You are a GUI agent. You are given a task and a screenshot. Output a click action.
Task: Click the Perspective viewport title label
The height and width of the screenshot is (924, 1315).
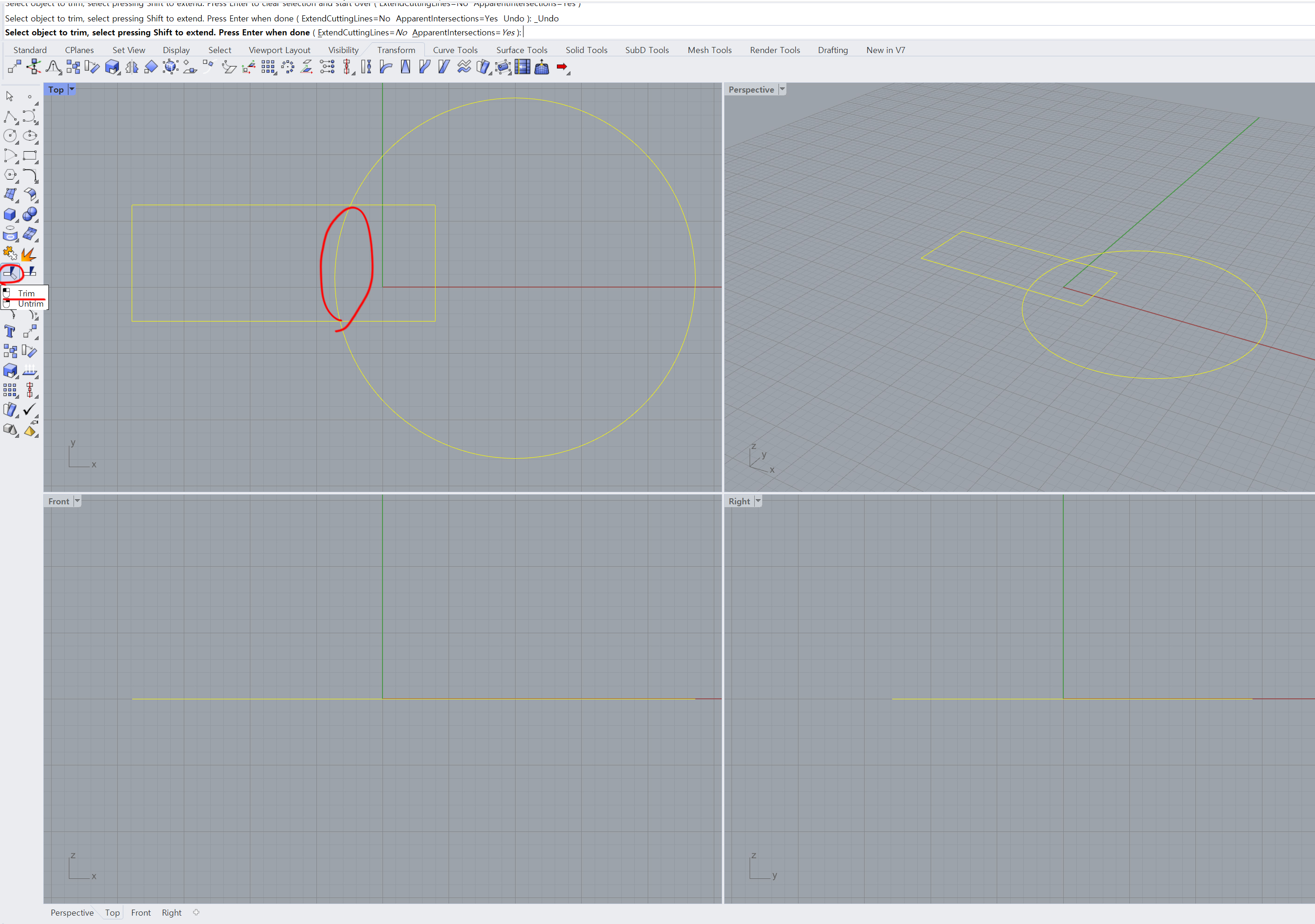click(751, 89)
